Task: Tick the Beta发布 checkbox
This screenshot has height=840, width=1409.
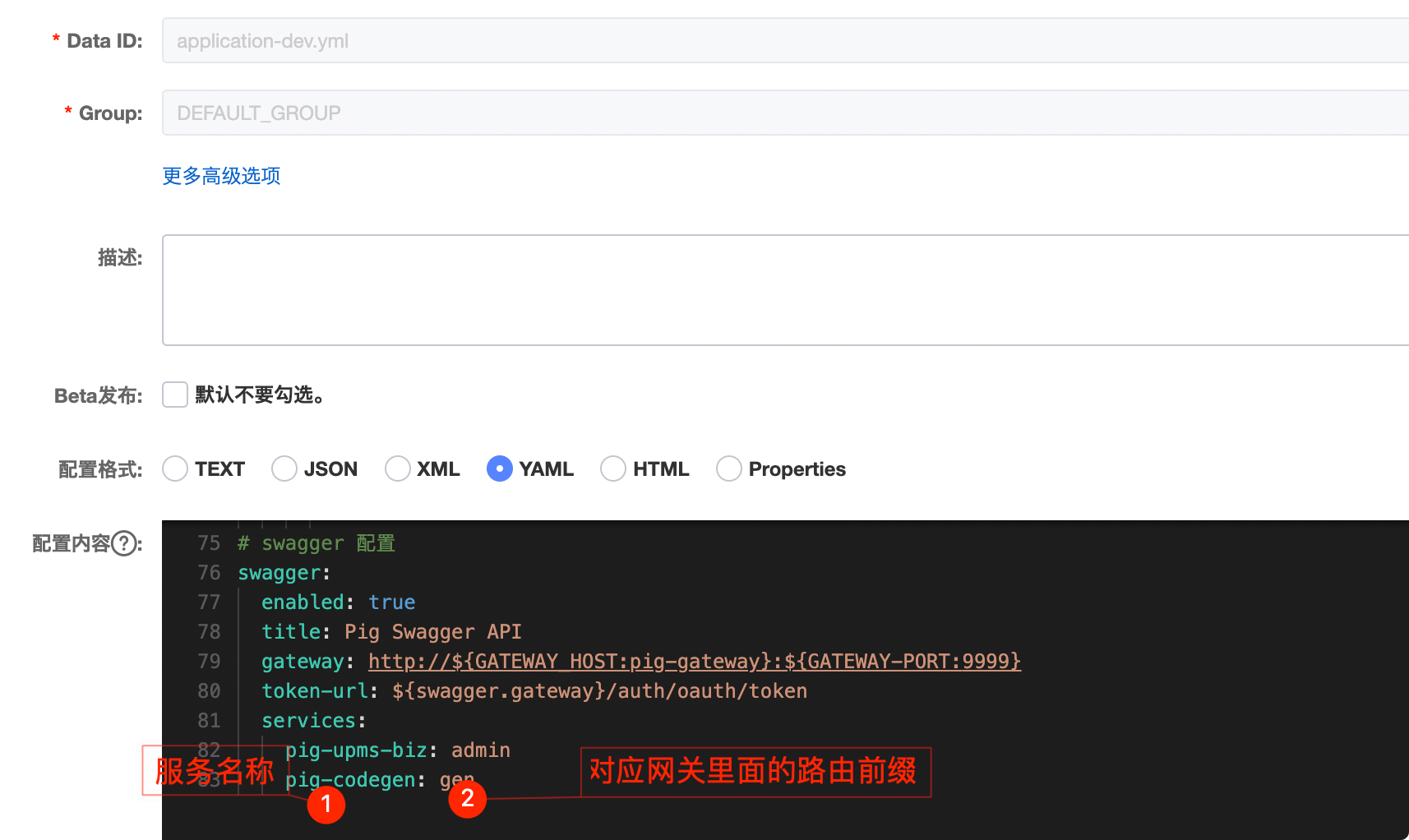Action: tap(175, 395)
